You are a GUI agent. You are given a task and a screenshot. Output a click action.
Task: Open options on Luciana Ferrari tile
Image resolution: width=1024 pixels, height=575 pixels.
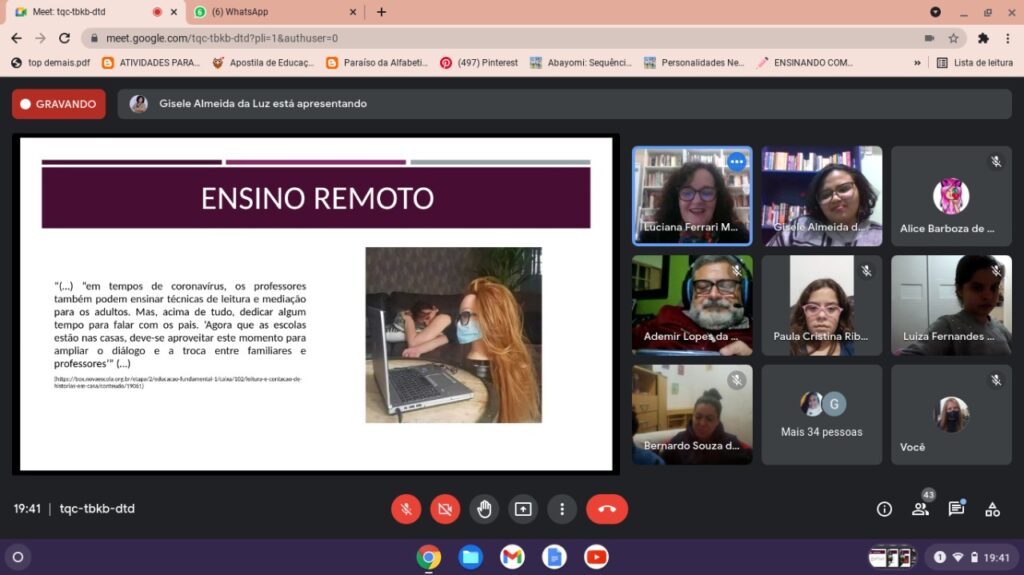point(737,161)
